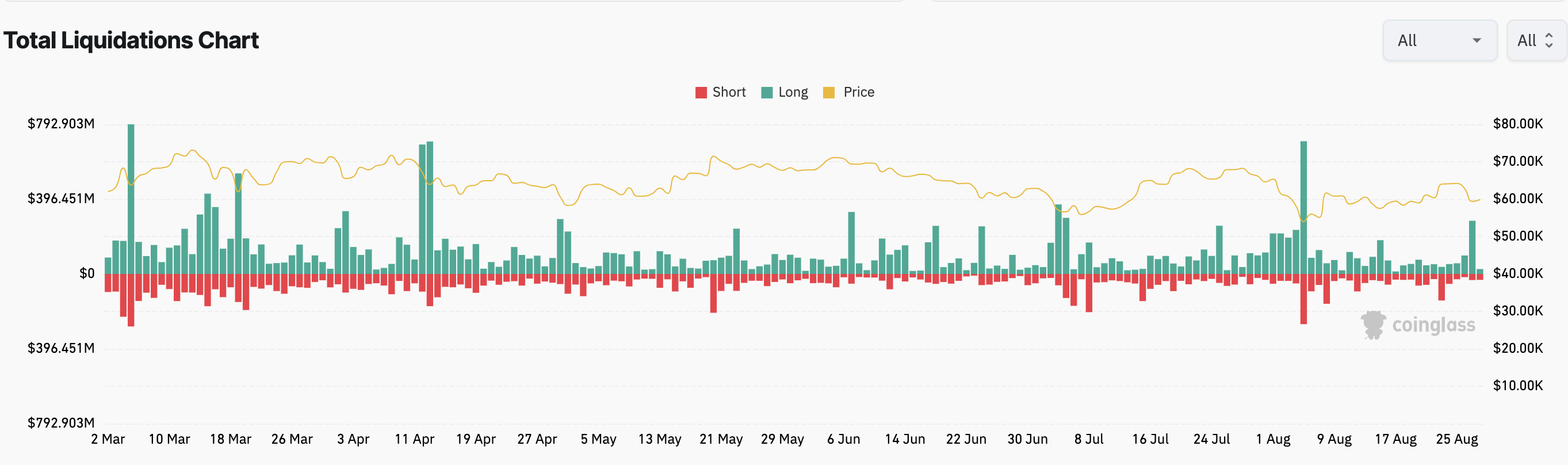Open the first All dropdown arrow
Screen dimensions: 1568x465
1476,41
